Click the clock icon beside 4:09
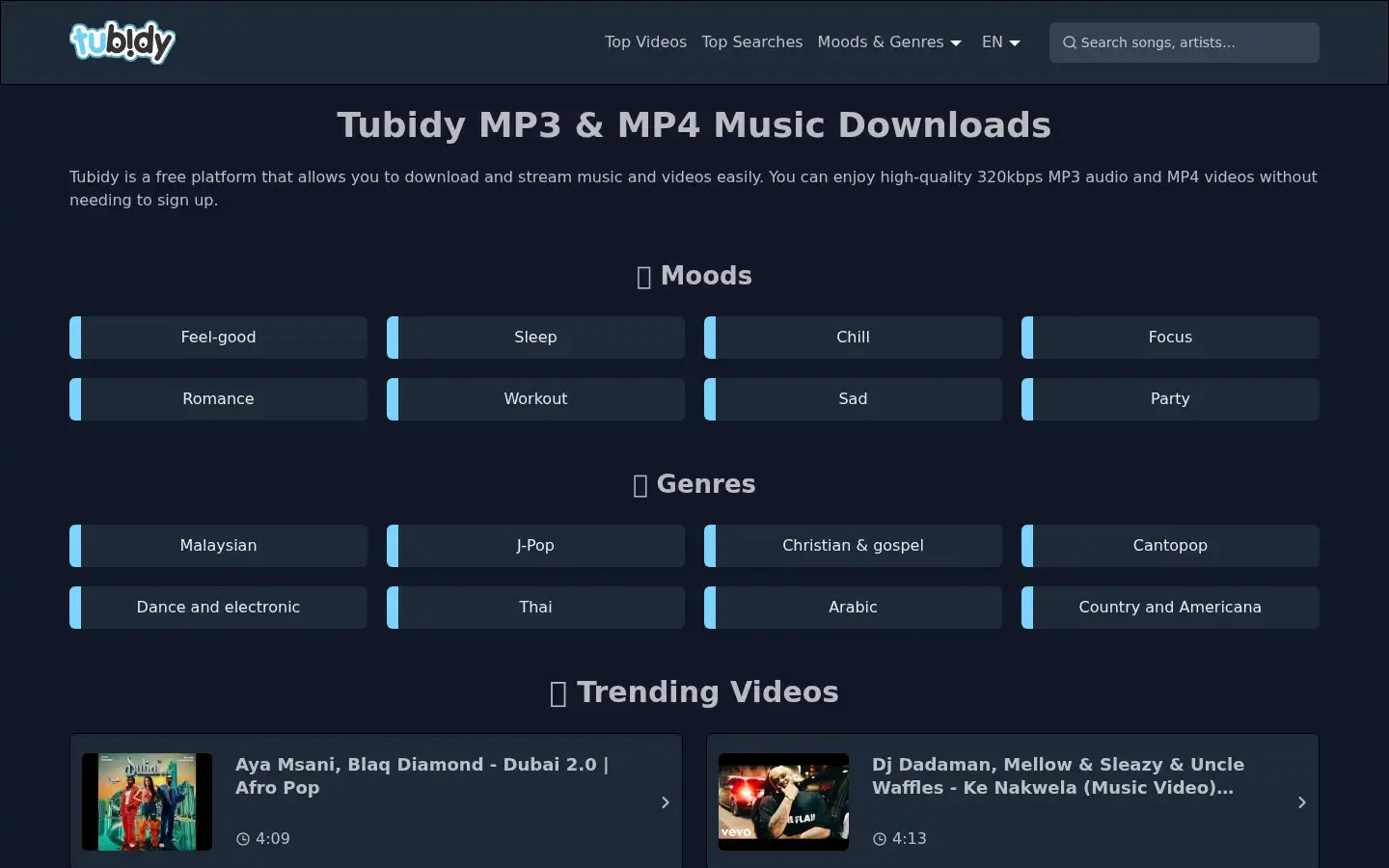 coord(243,839)
